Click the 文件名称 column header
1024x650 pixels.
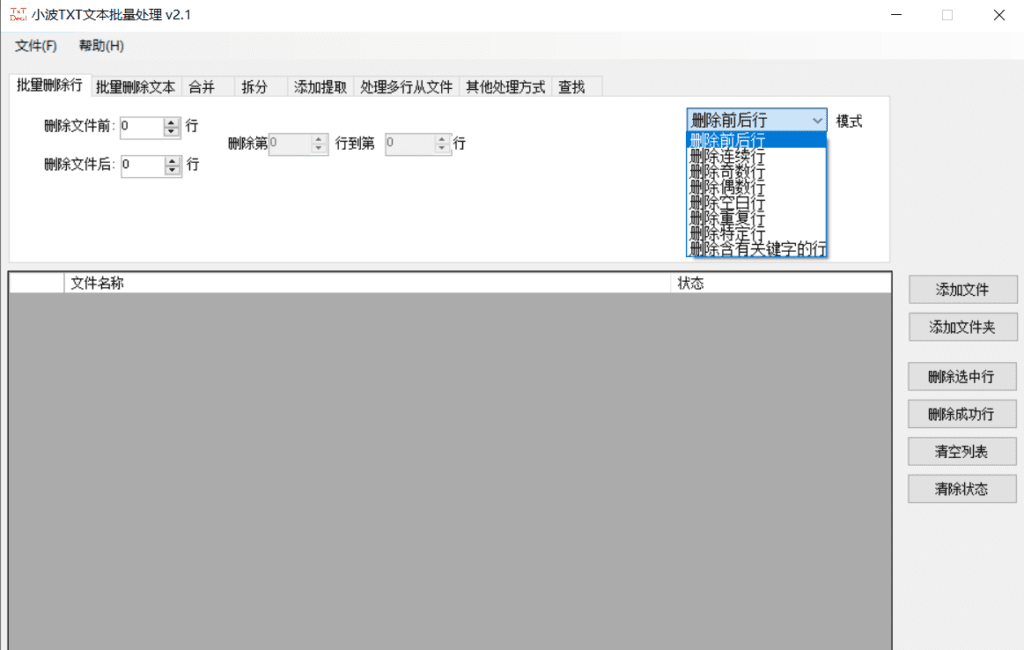97,283
